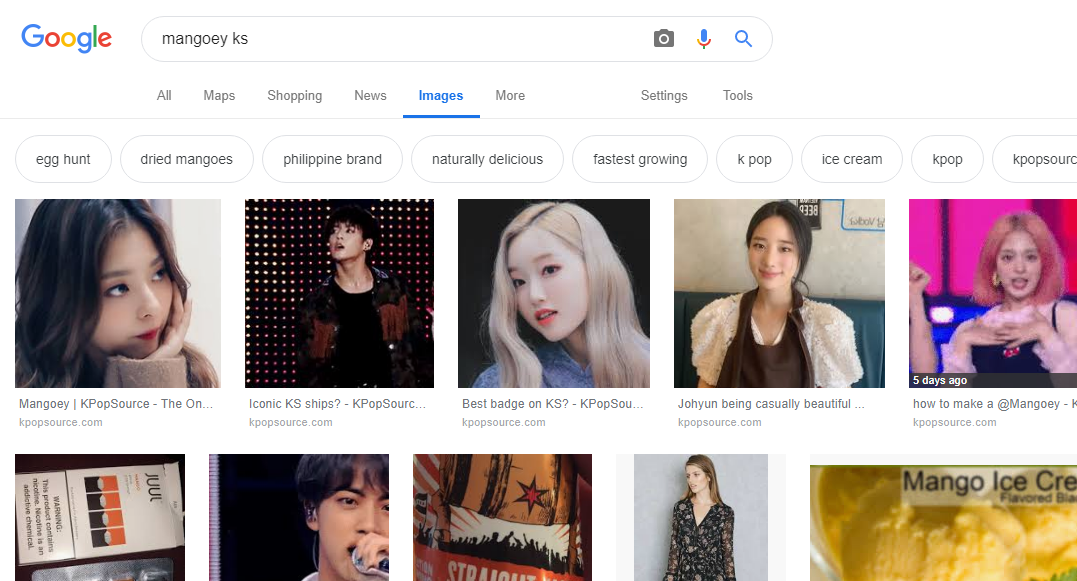Click kpopsource.com under 'Johyun being casually beautiful'

tap(720, 422)
